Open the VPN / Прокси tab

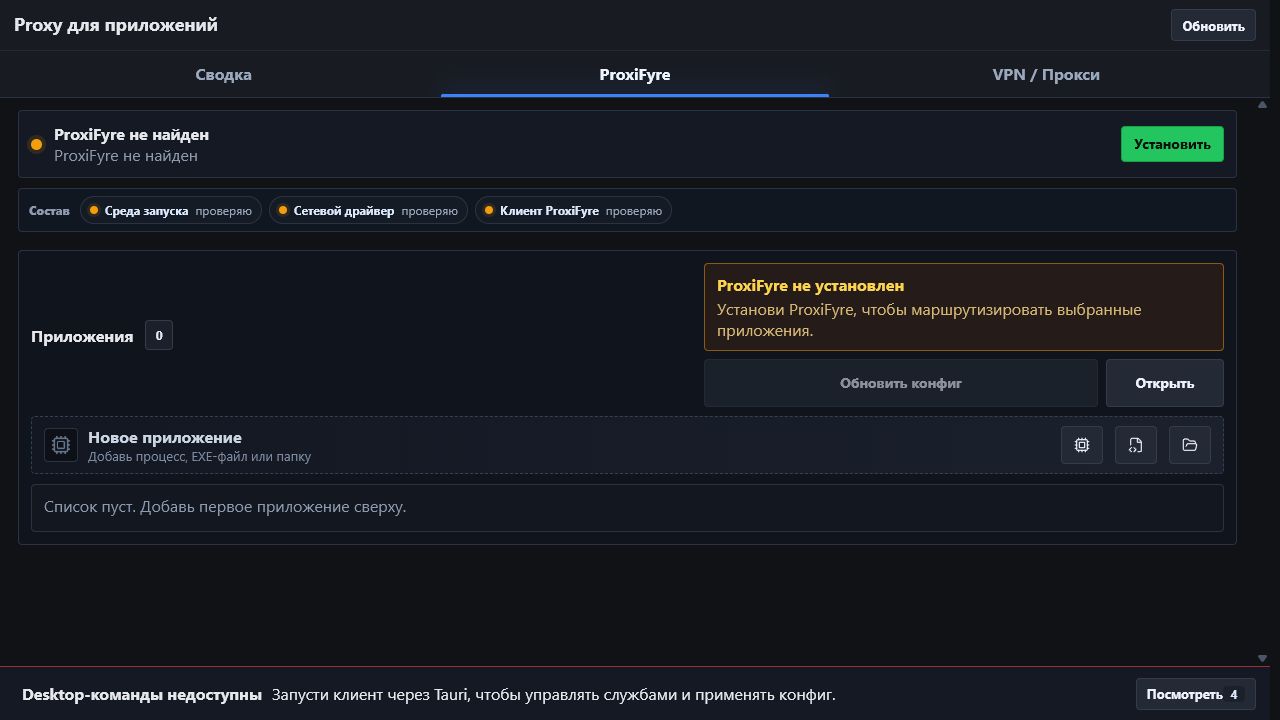[1046, 74]
